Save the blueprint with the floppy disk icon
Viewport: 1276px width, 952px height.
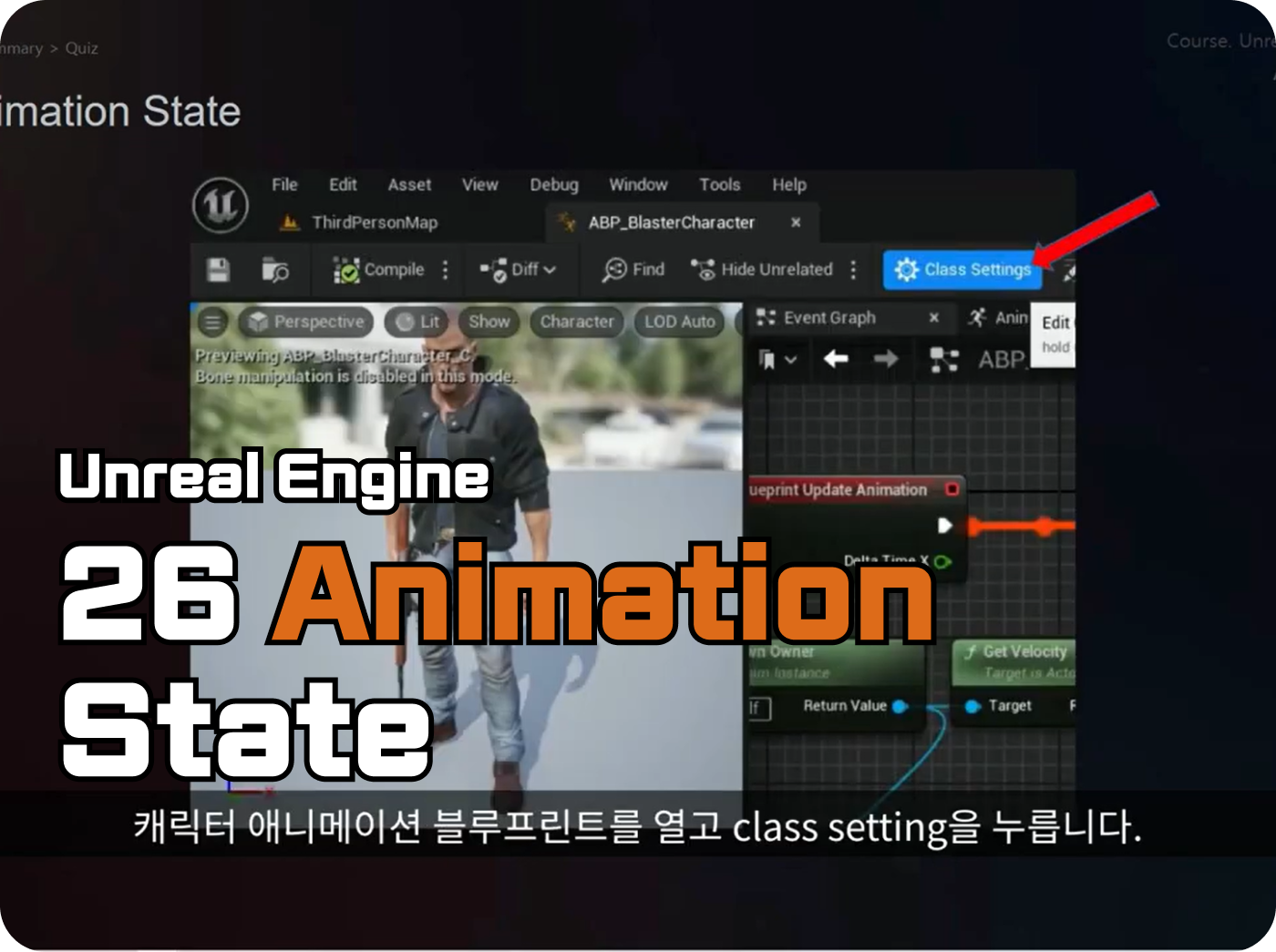(x=218, y=270)
